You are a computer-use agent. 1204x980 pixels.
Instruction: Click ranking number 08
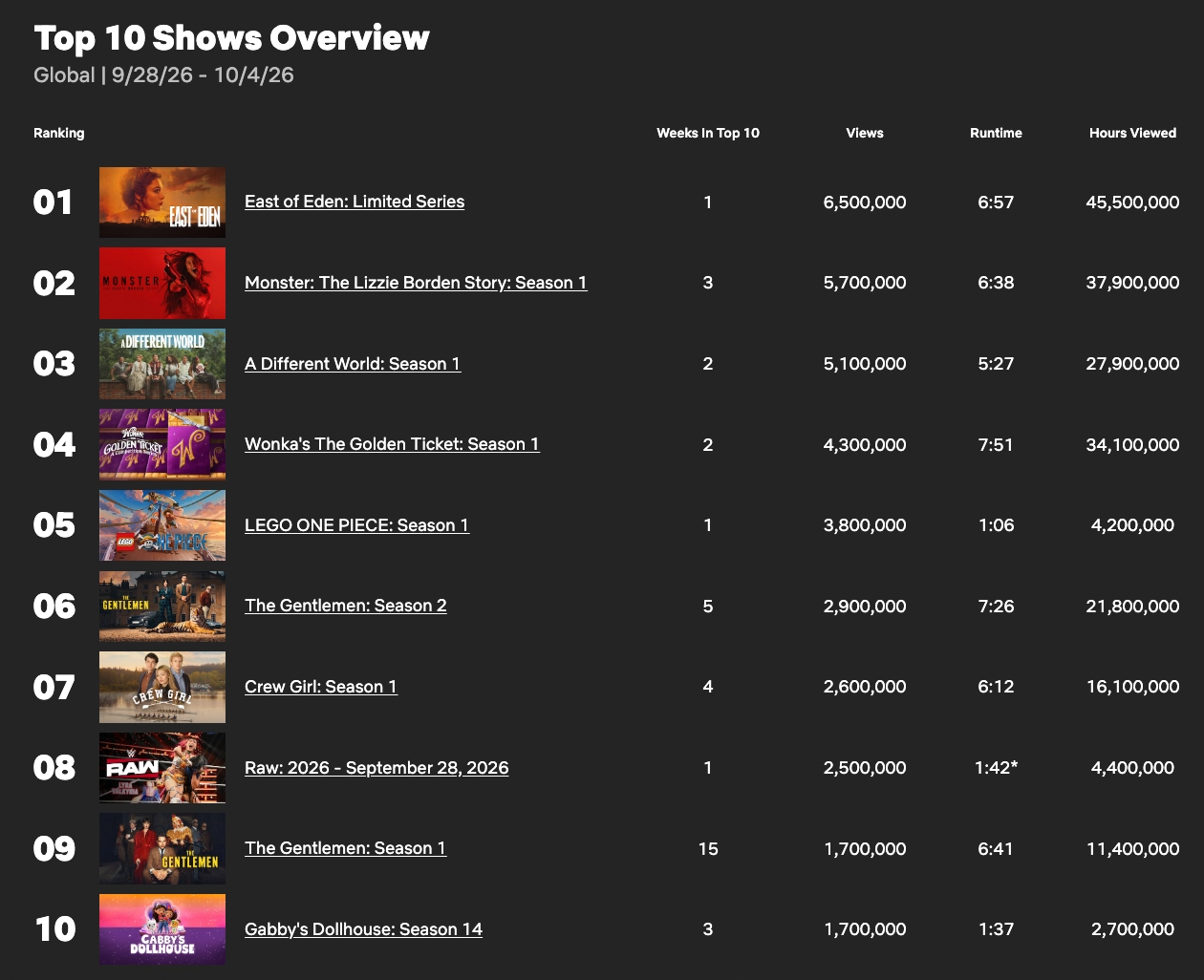[x=54, y=768]
